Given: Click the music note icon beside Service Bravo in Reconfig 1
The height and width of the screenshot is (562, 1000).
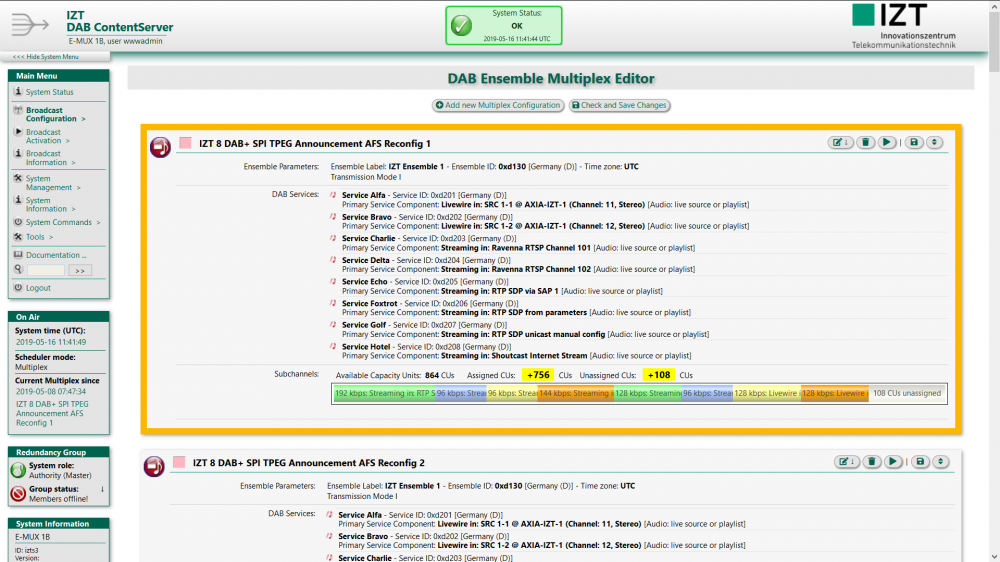Looking at the screenshot, I should tap(333, 217).
